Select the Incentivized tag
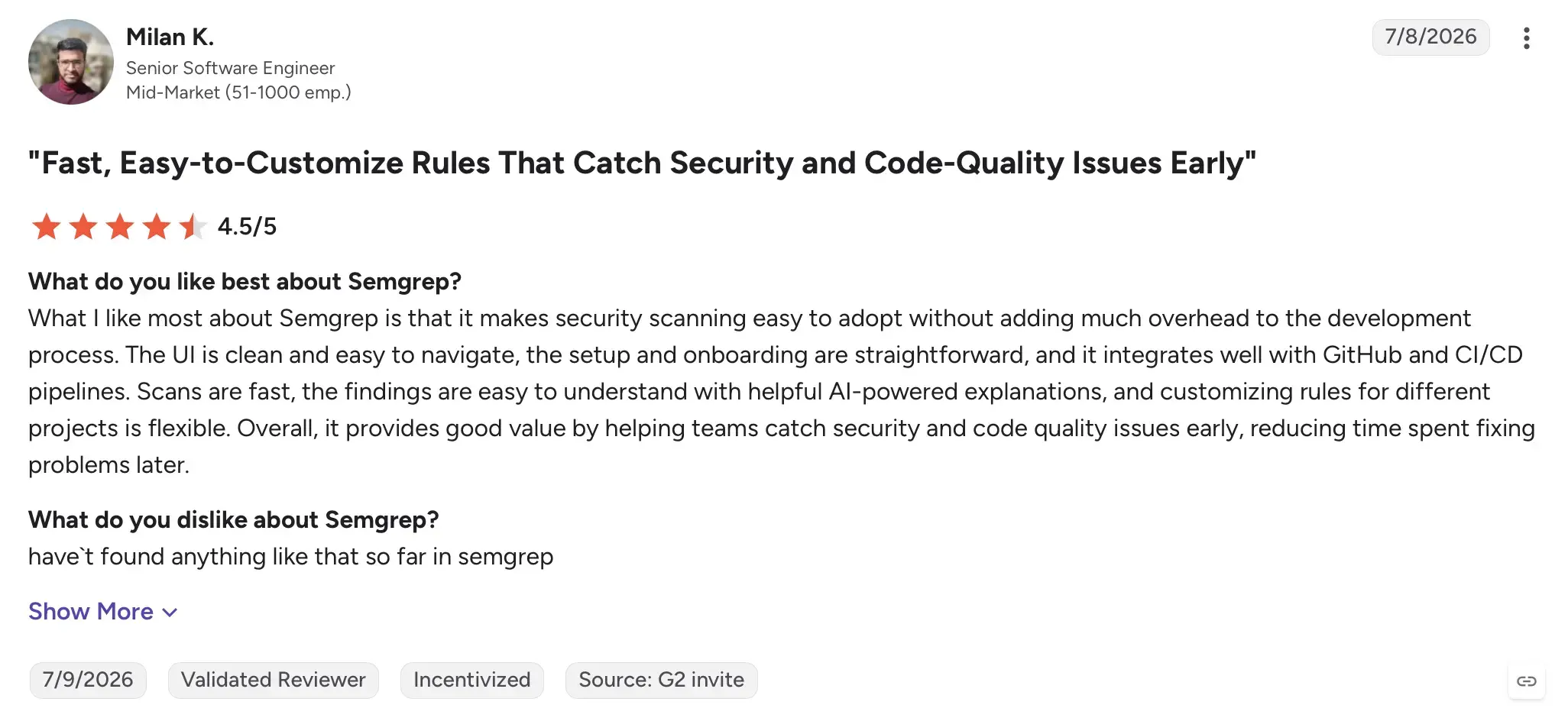Viewport: 1568px width, 718px height. click(472, 680)
